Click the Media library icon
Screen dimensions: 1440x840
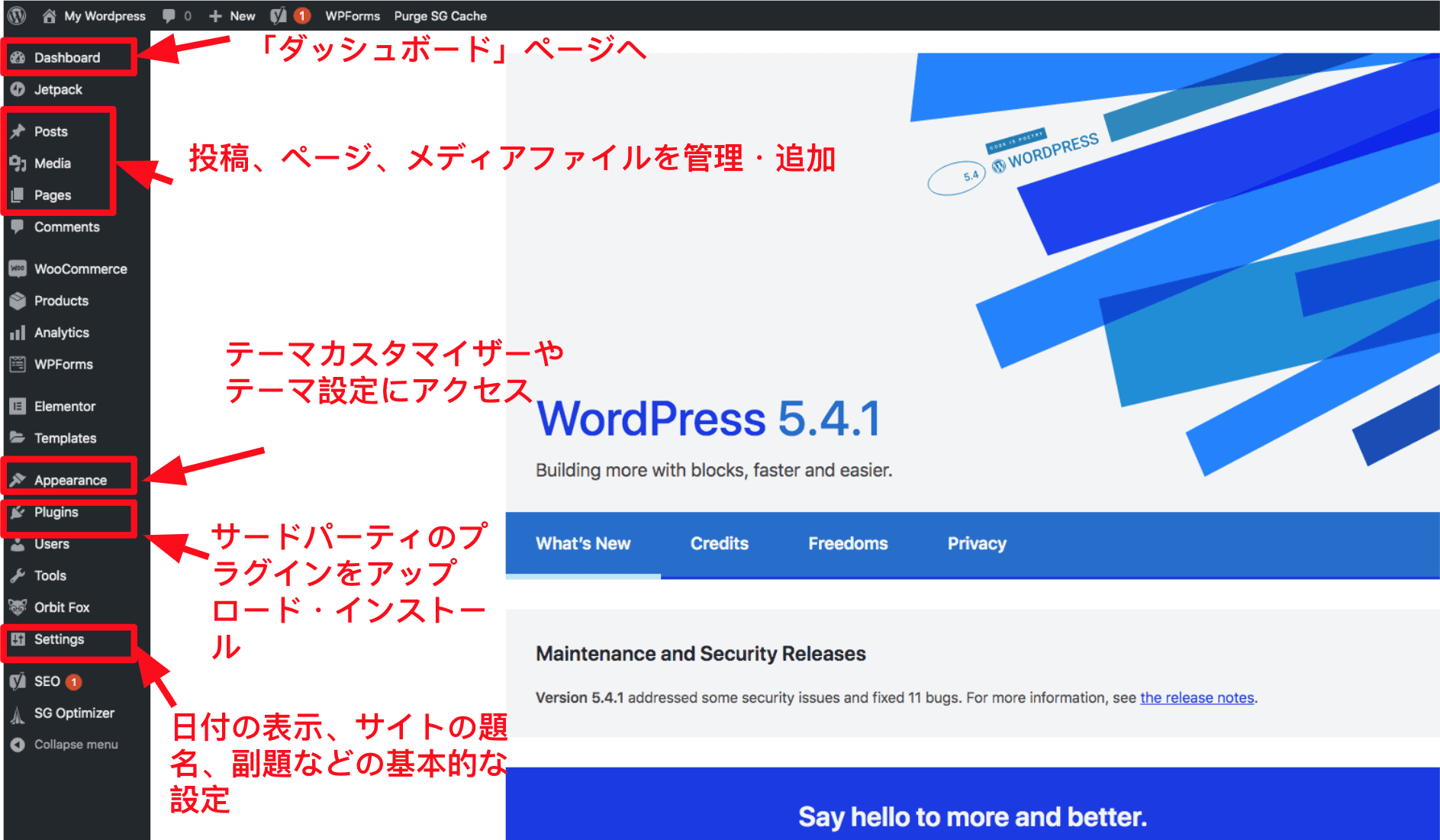pos(18,163)
